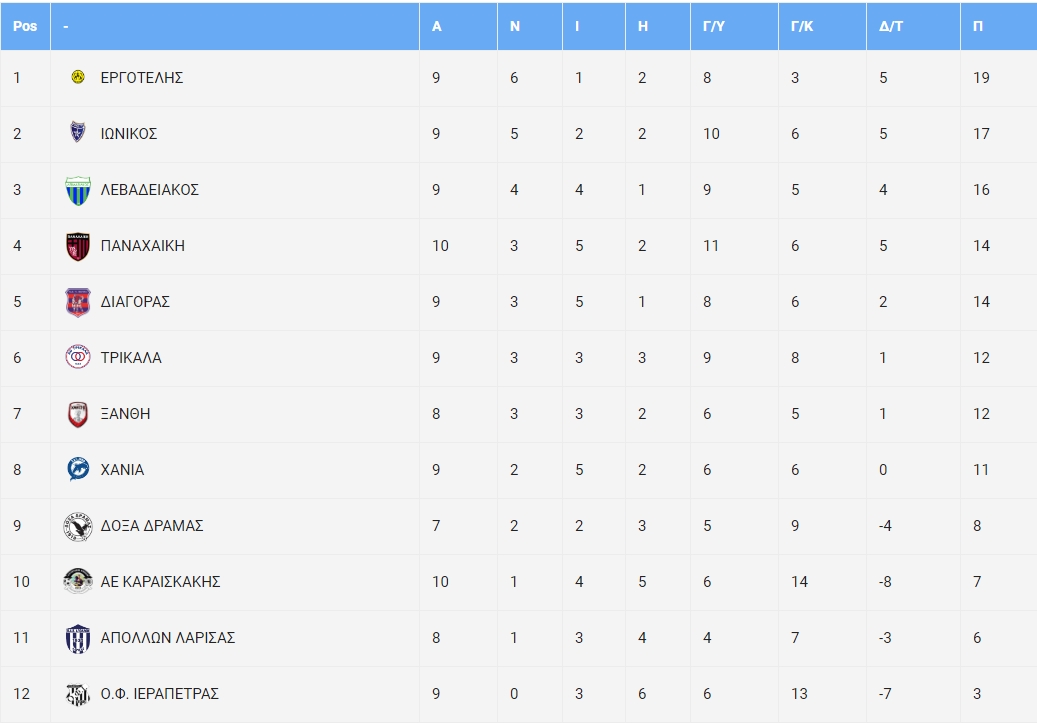Viewport: 1037px width, 727px height.
Task: Click the ΑΠΟΛΛΩΝ ΛΑΡΙΣΑΣ striped crest
Action: click(78, 638)
